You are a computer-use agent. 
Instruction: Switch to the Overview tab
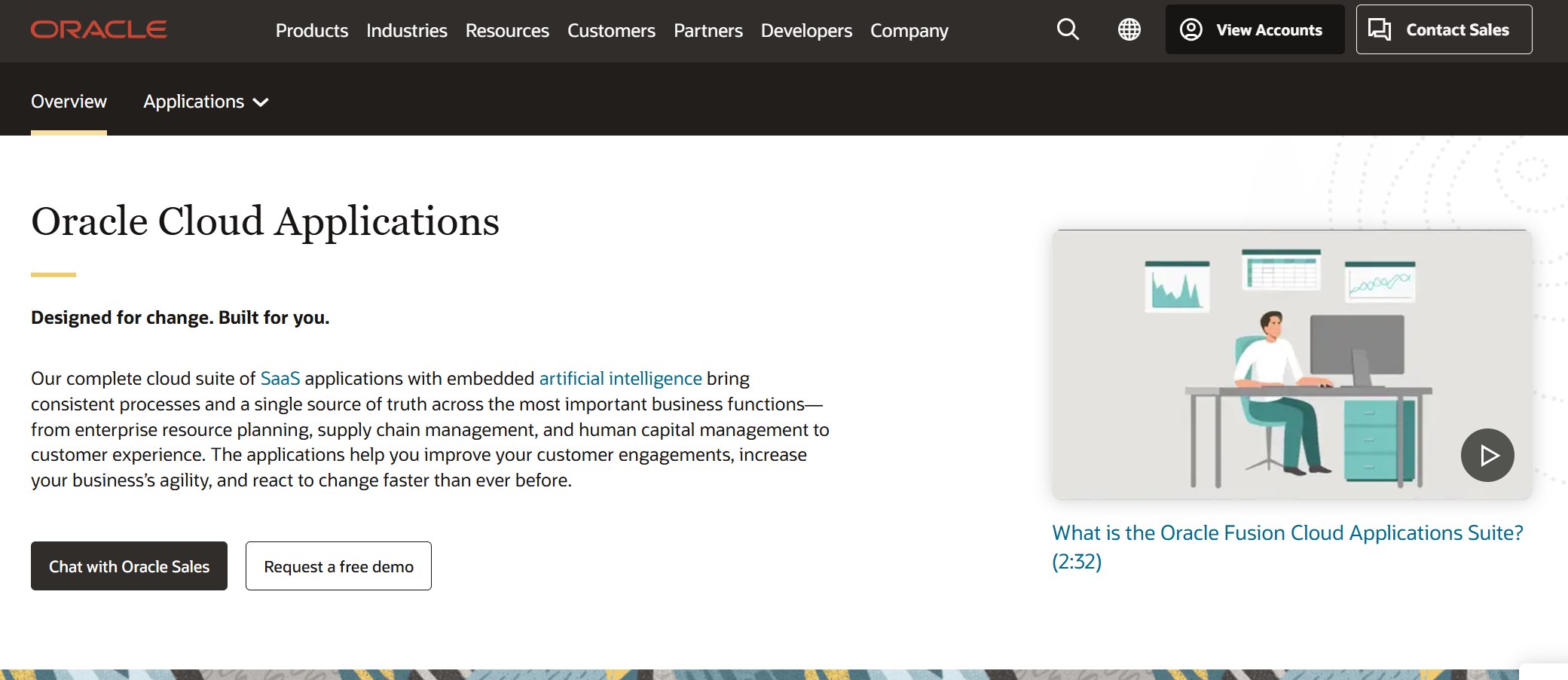click(x=69, y=102)
